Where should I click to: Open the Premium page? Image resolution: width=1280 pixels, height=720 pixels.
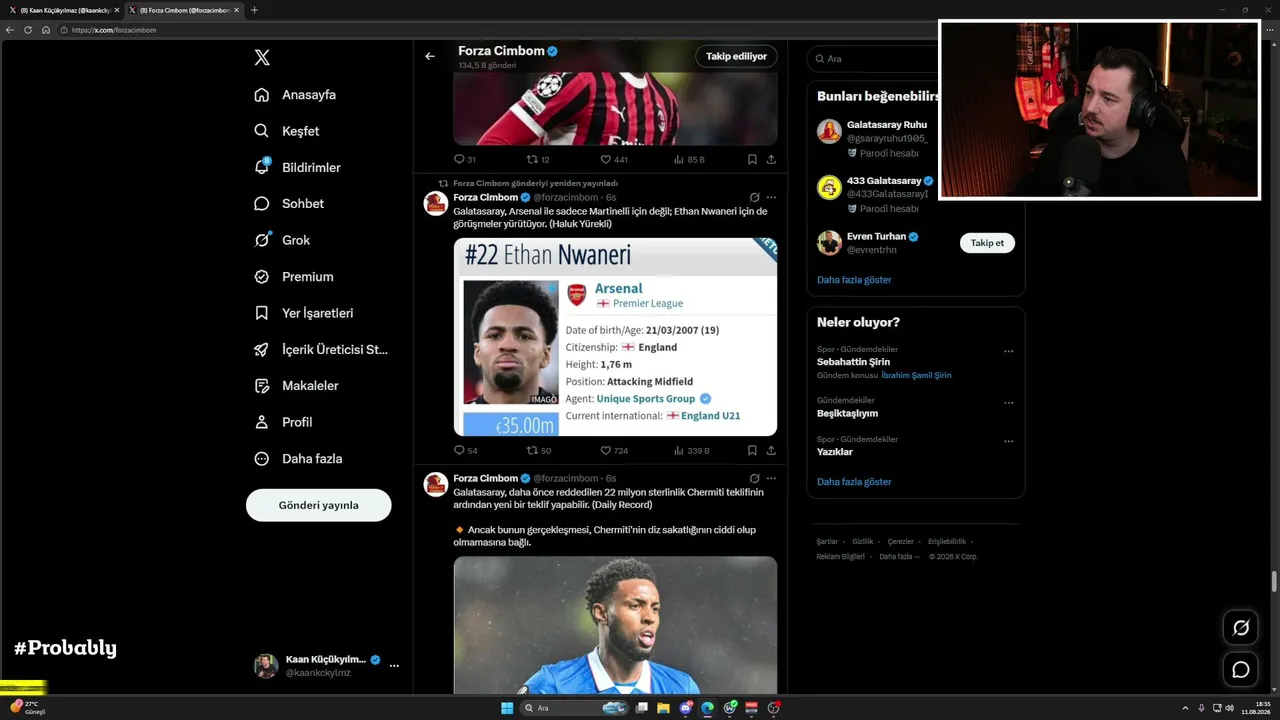pos(294,276)
